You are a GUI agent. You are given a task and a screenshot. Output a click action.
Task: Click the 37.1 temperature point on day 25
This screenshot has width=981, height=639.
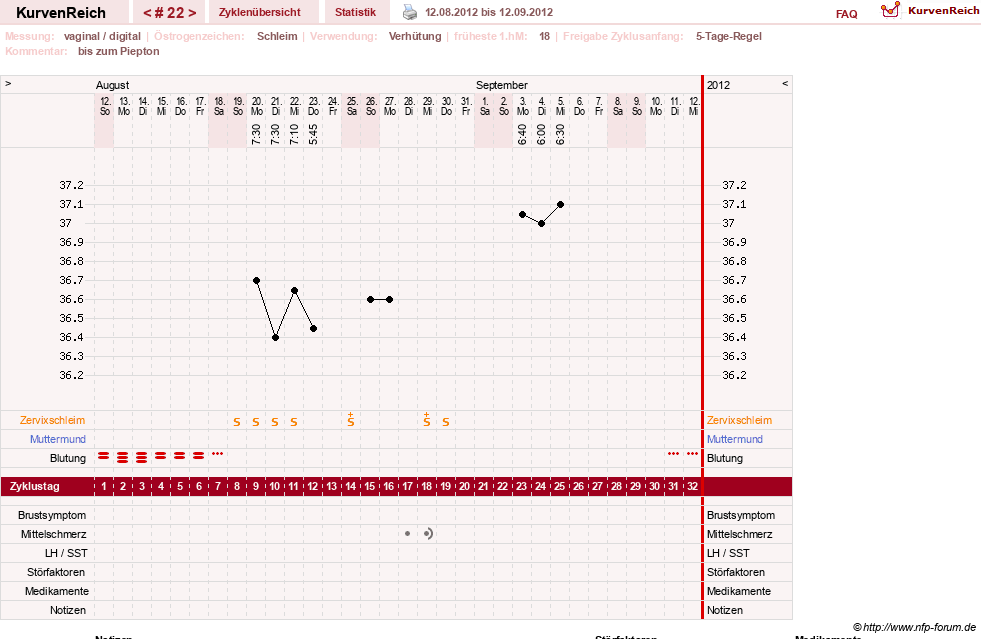click(561, 205)
